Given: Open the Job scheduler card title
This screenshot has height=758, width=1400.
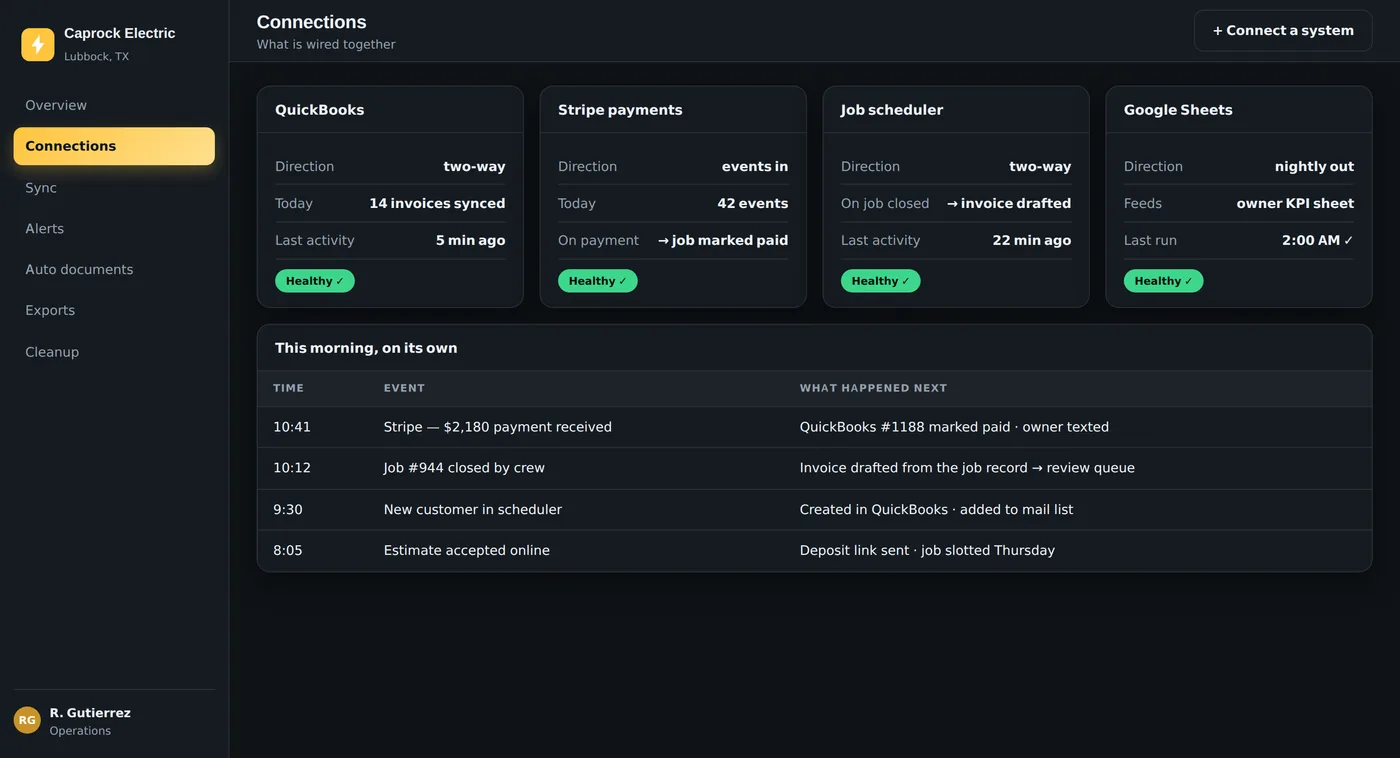Looking at the screenshot, I should 892,110.
